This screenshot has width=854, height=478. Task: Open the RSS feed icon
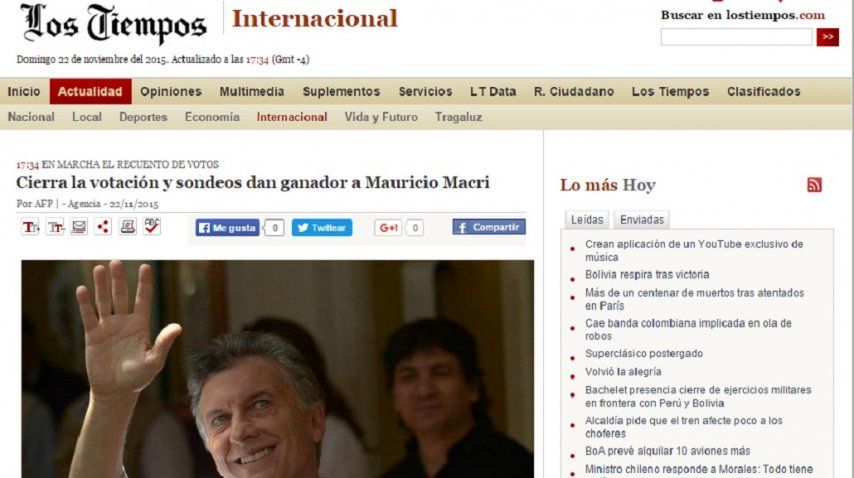point(814,185)
